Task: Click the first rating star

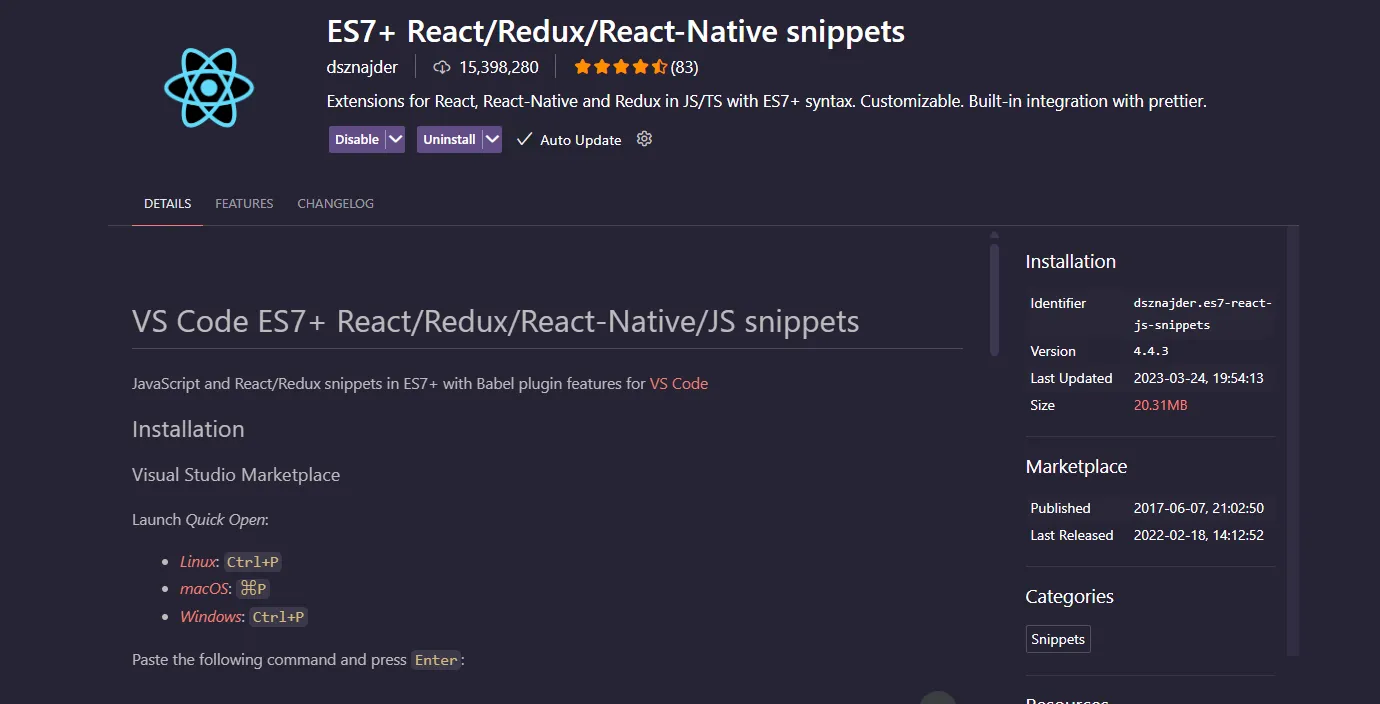Action: (x=581, y=66)
